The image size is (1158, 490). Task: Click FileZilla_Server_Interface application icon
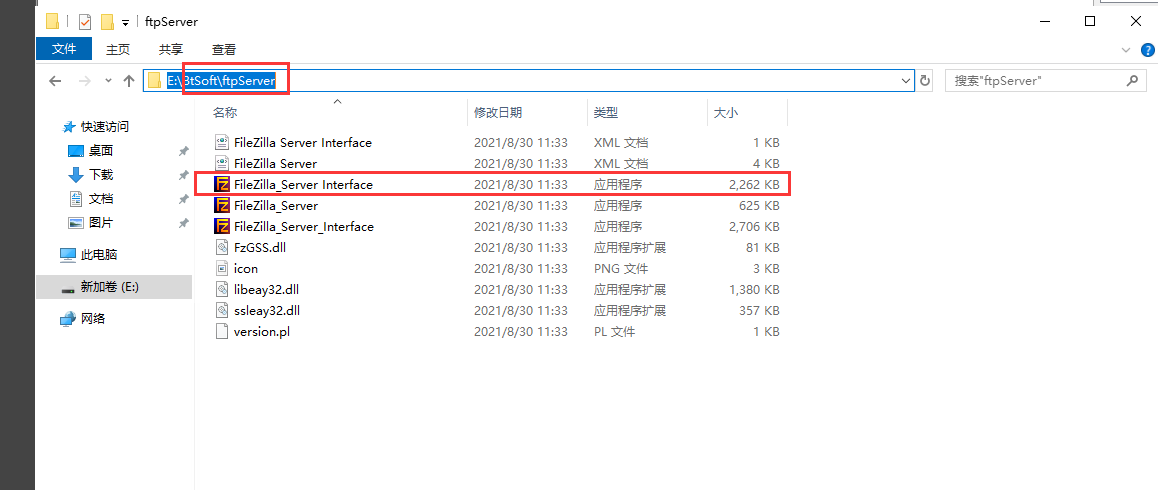click(x=222, y=226)
